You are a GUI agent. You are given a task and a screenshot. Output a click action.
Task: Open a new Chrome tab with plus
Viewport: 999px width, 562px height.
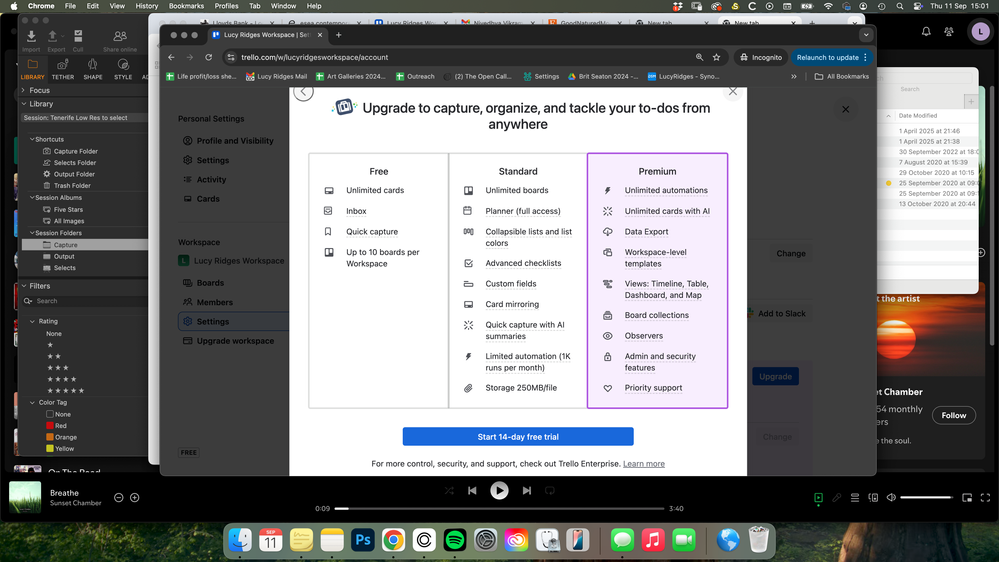338,35
